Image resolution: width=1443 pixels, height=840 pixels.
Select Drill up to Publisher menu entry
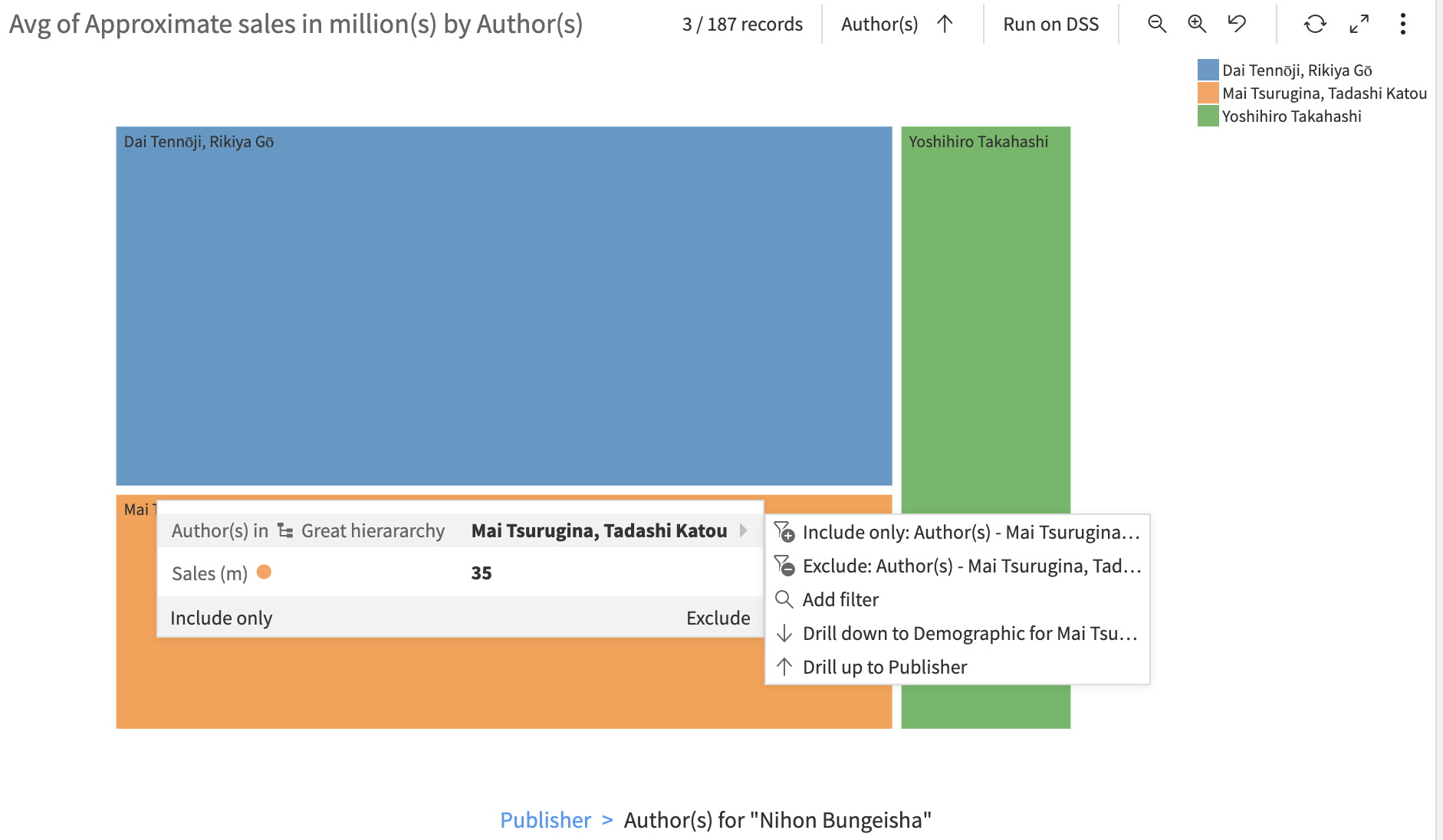click(884, 667)
